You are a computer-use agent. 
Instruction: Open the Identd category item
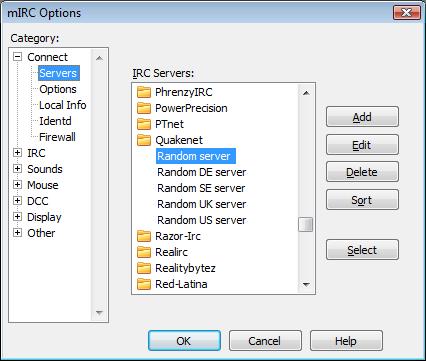55,121
